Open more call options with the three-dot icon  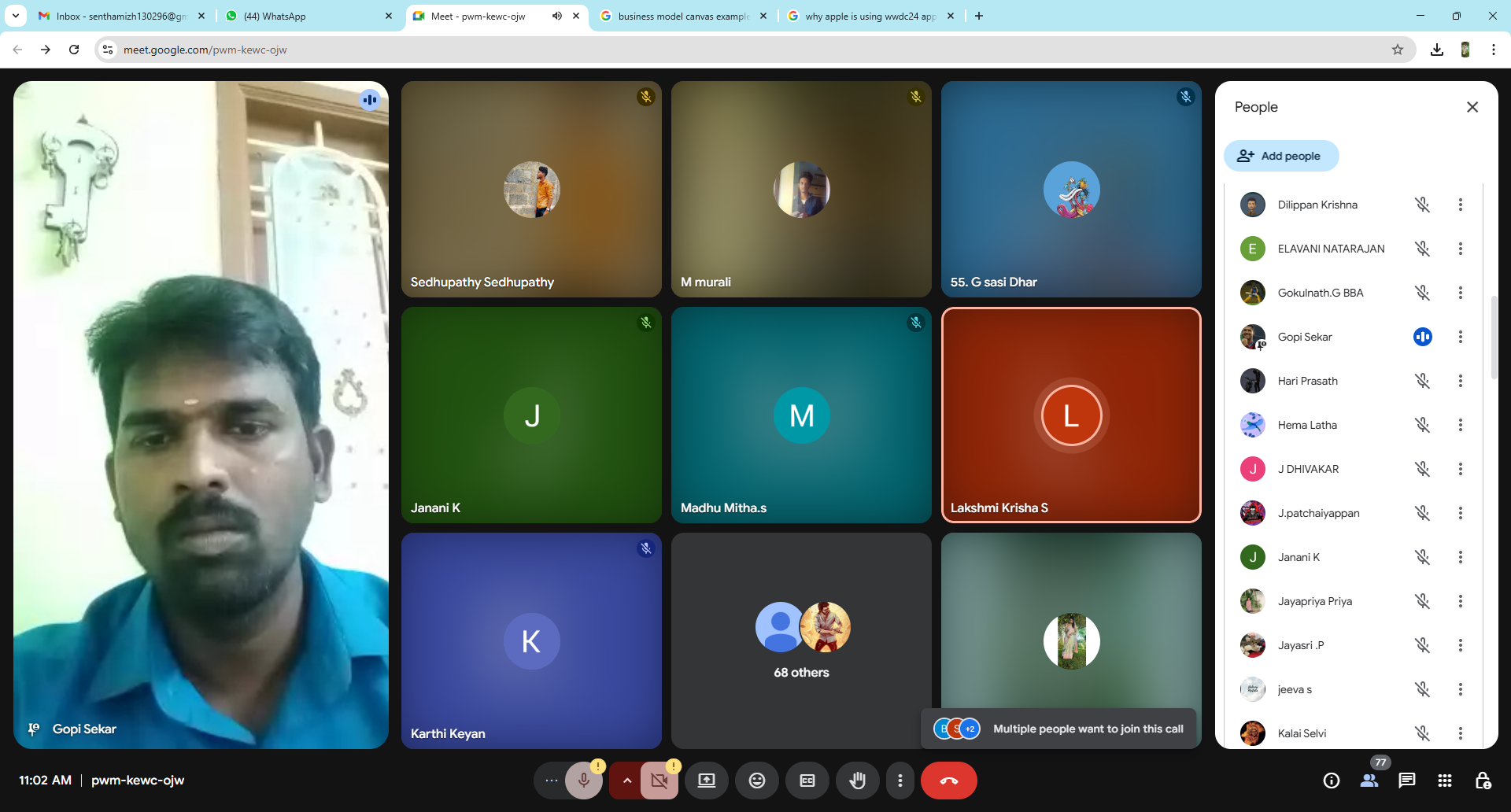[900, 781]
